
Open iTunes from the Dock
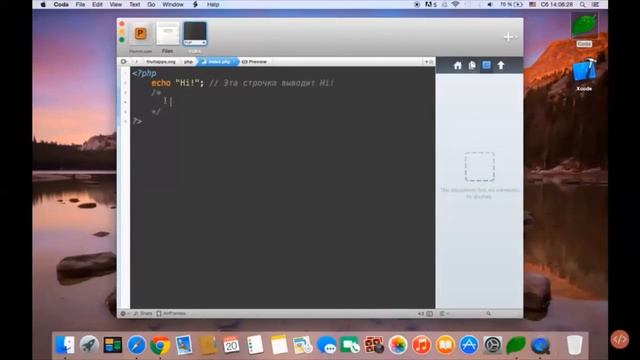(x=421, y=345)
